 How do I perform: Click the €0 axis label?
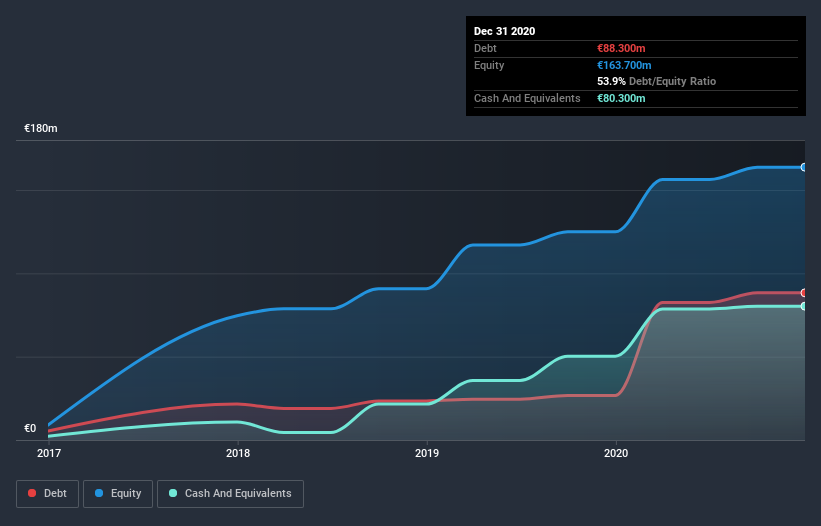coord(30,428)
